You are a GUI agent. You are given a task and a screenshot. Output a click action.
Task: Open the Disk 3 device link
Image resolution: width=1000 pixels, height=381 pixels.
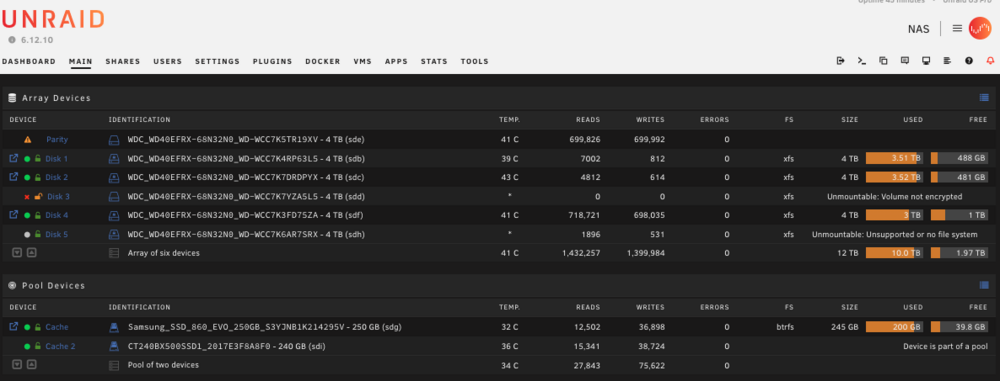58,197
